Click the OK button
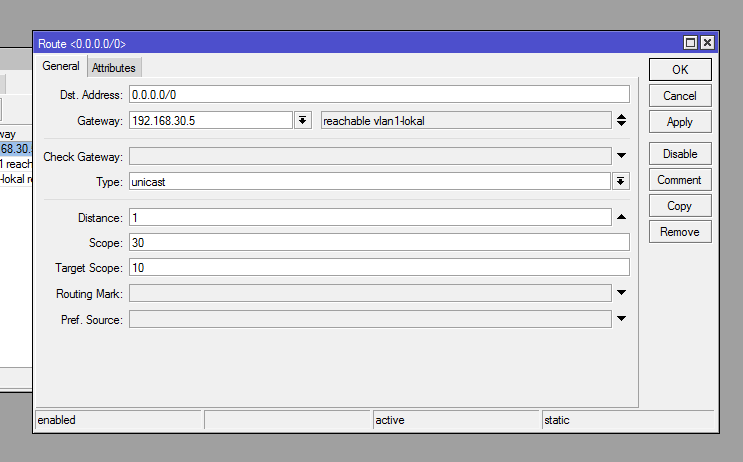Screen dimensions: 743x462 point(680,70)
